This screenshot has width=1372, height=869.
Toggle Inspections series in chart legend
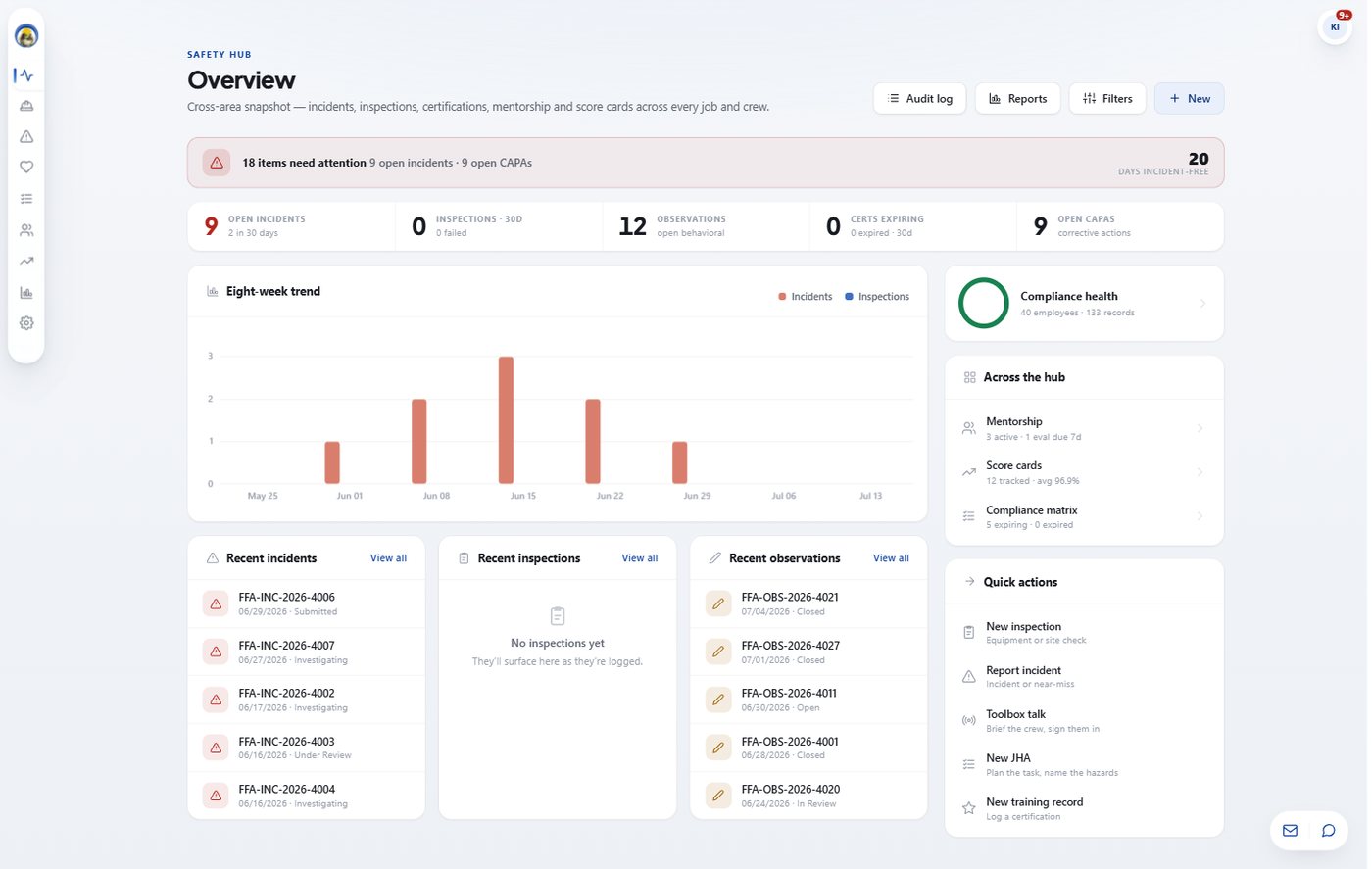pyautogui.click(x=877, y=297)
